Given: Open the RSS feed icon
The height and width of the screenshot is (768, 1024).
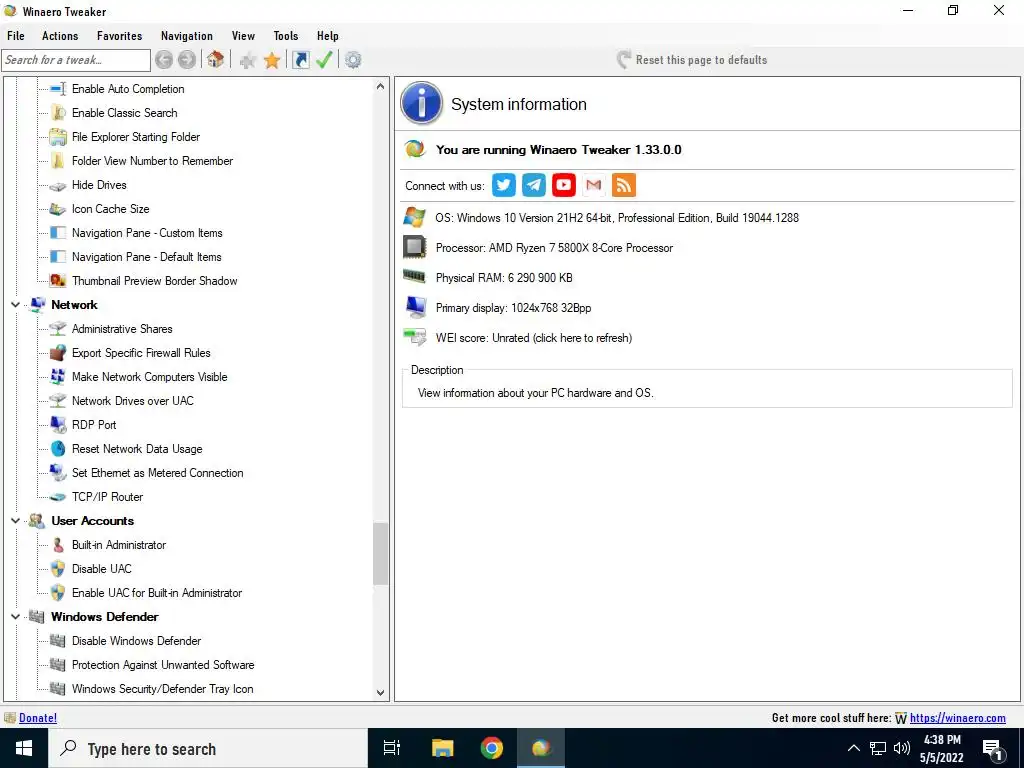Looking at the screenshot, I should coord(624,185).
